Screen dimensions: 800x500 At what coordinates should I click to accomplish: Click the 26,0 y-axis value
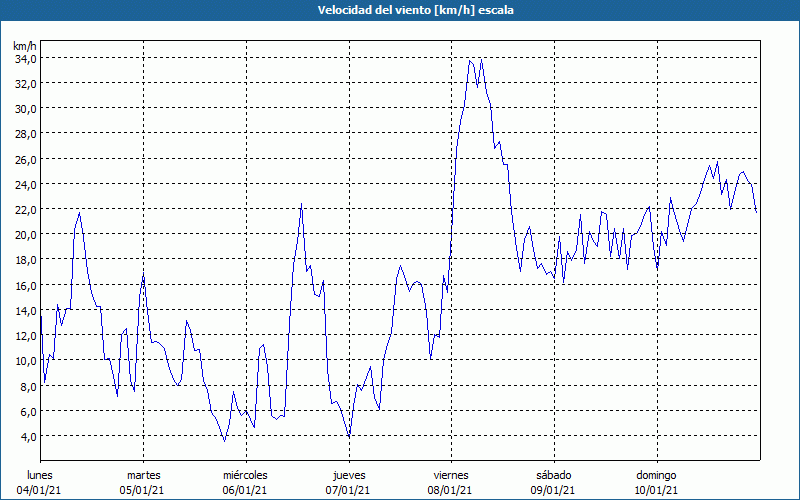[x=25, y=160]
